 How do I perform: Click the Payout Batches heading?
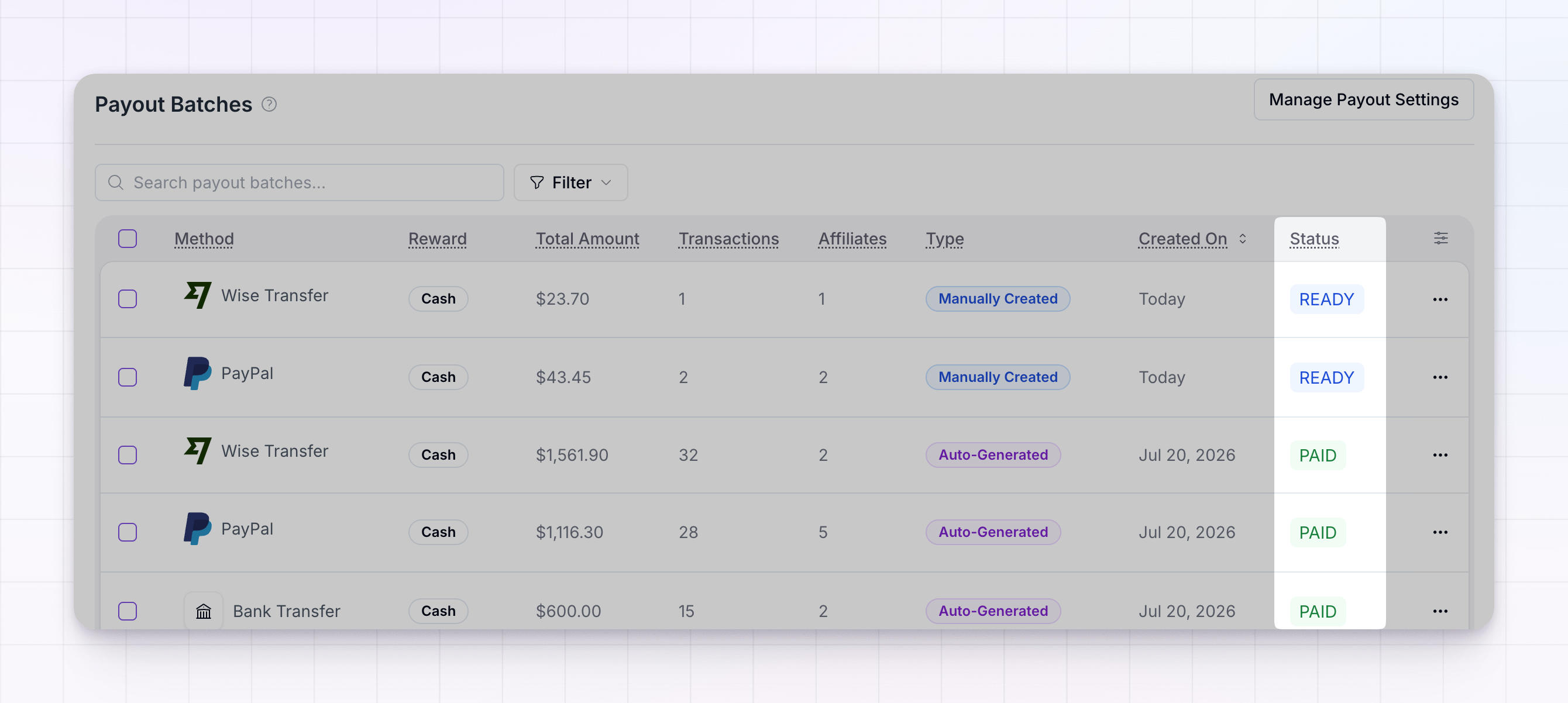point(174,104)
